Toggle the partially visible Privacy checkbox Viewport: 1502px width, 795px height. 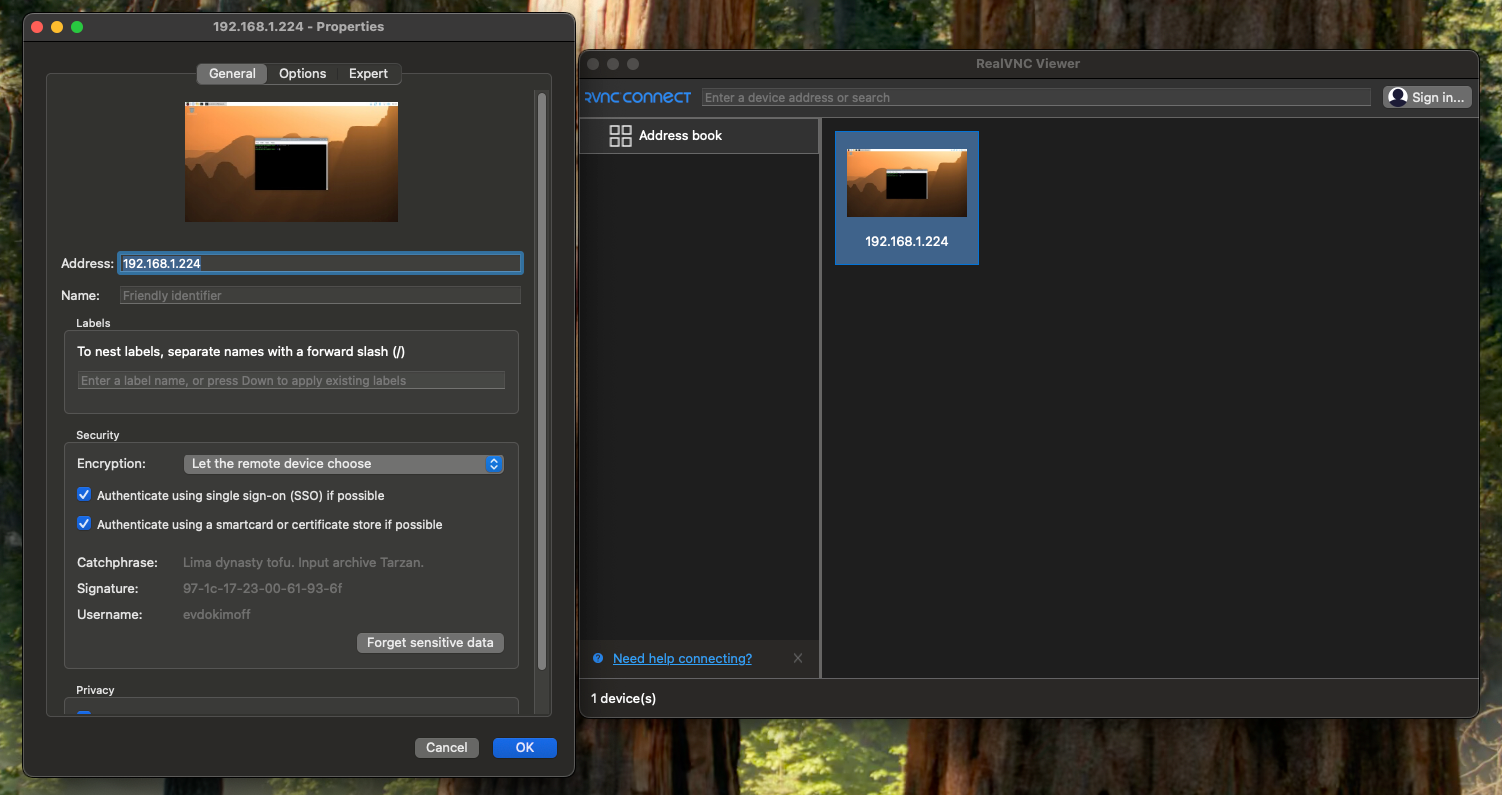(84, 714)
